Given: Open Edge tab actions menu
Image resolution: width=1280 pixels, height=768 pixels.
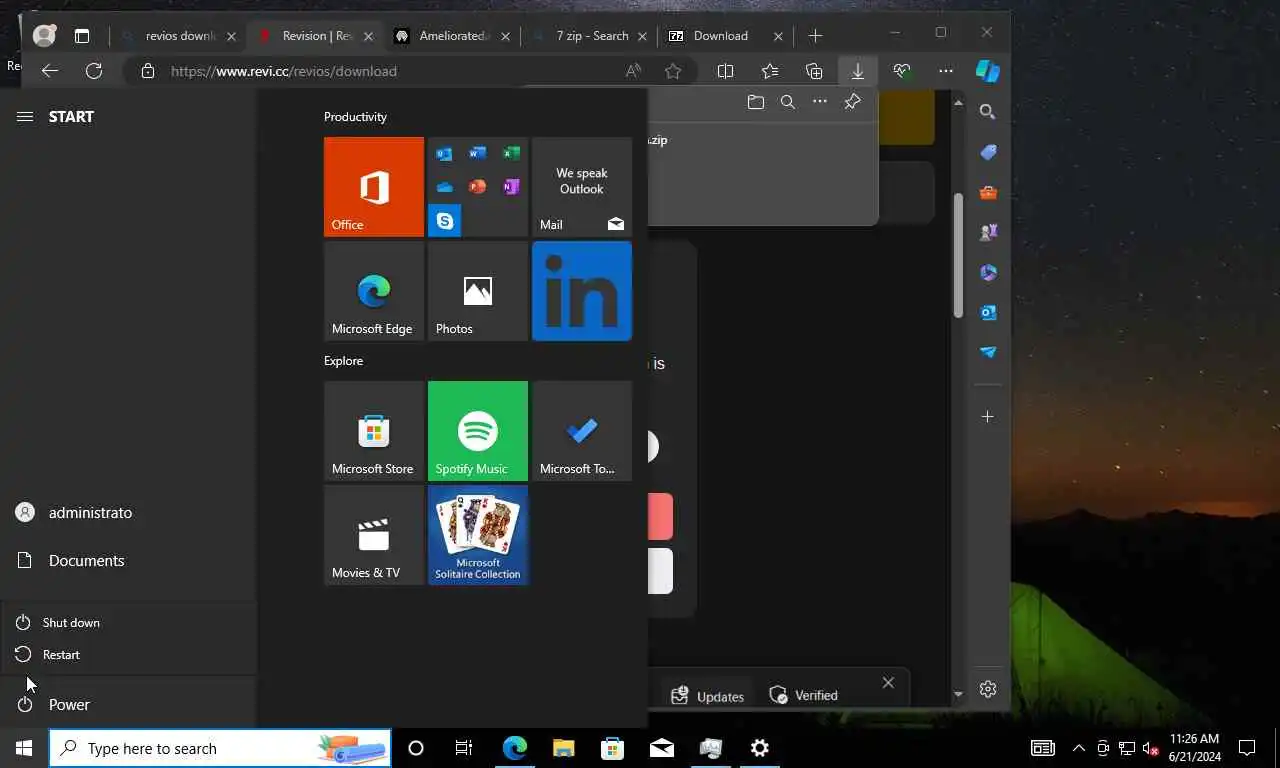Looking at the screenshot, I should point(82,36).
